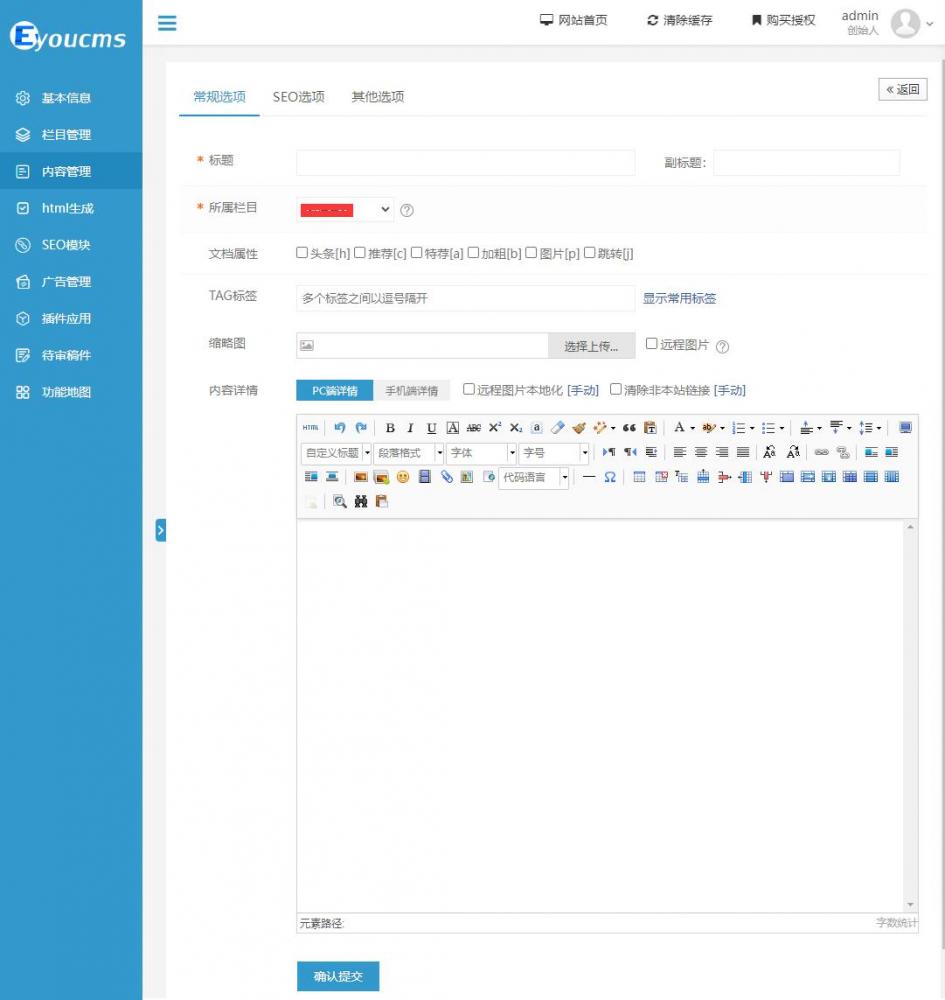This screenshot has width=945, height=1000.
Task: Remove hyperlink with unlink icon
Action: click(x=843, y=452)
